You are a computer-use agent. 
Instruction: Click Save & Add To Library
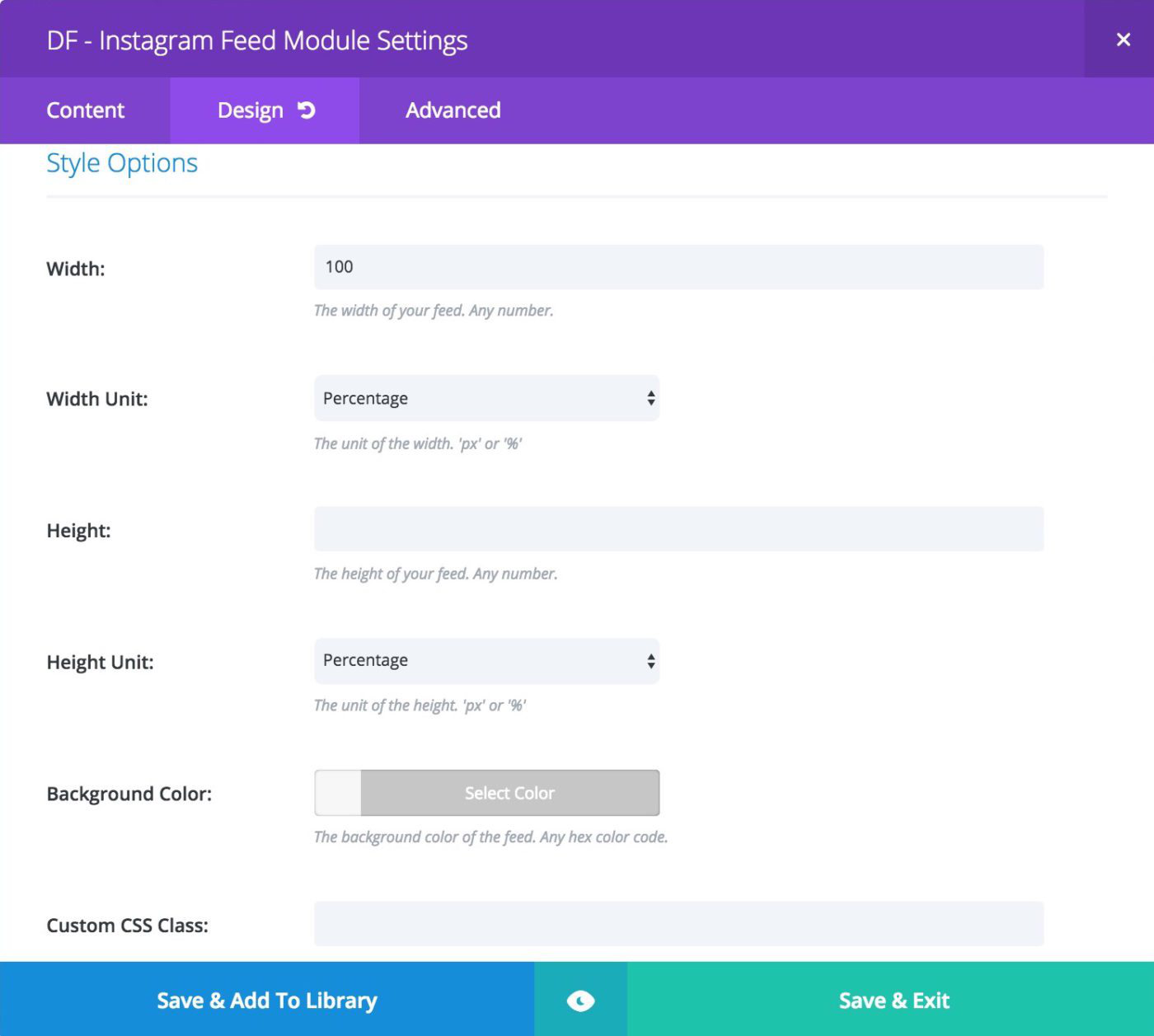click(267, 1000)
